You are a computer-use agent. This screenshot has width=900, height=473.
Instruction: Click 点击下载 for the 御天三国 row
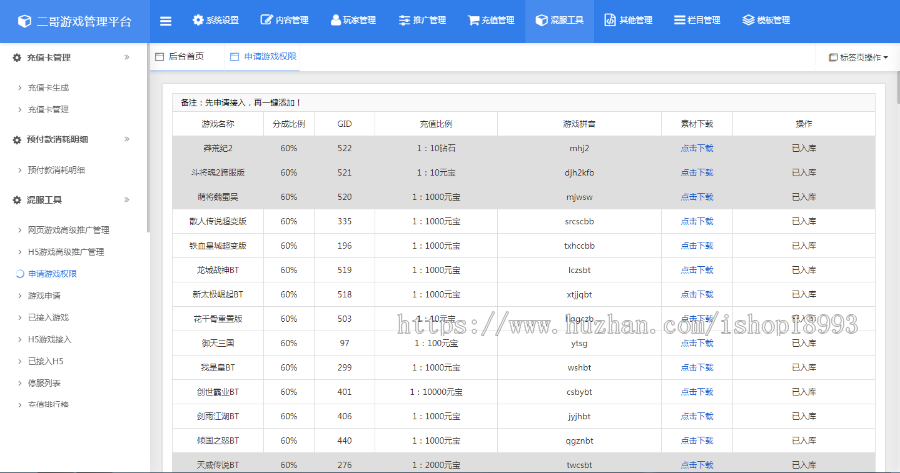(x=696, y=343)
